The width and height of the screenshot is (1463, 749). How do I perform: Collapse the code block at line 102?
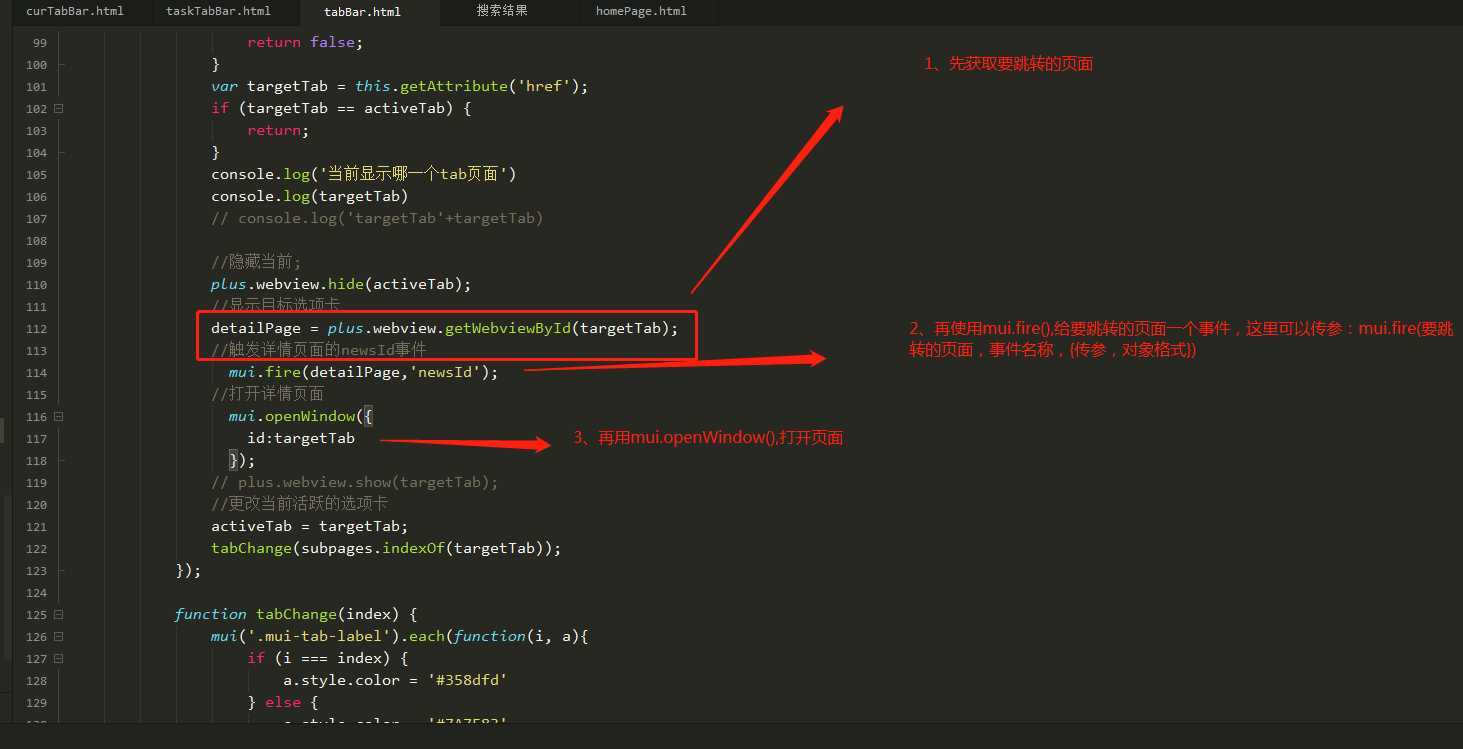click(58, 108)
